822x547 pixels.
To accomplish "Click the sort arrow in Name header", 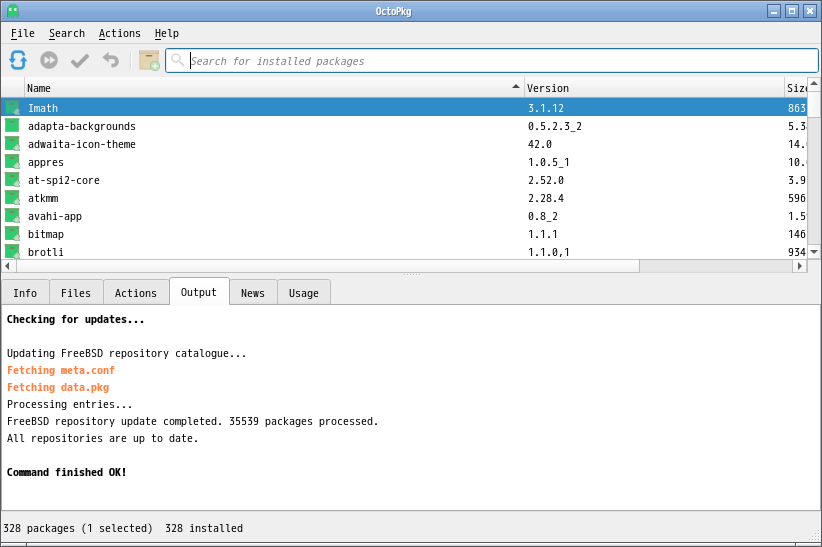I will 516,87.
